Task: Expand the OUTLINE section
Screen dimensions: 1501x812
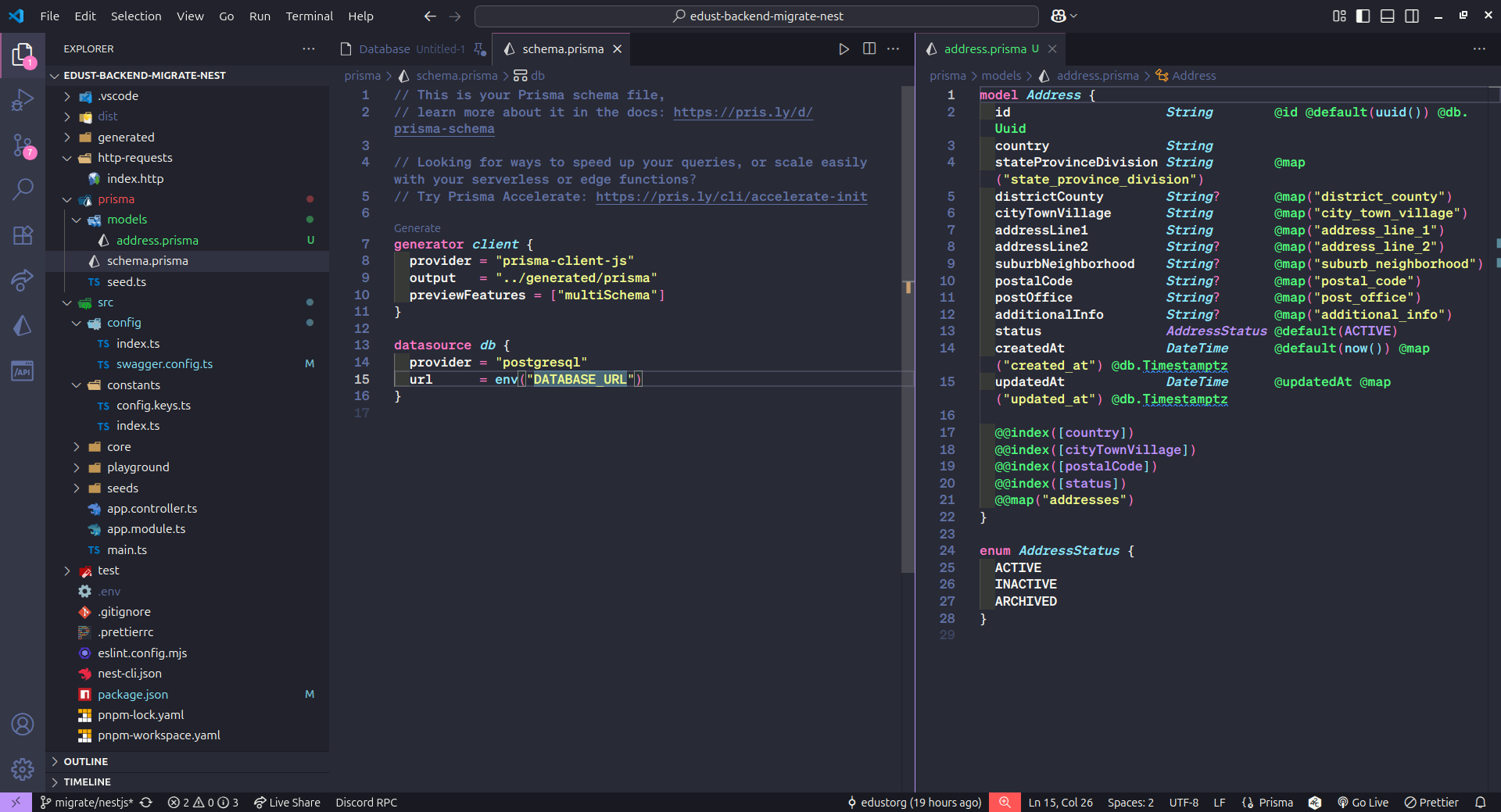Action: 86,761
